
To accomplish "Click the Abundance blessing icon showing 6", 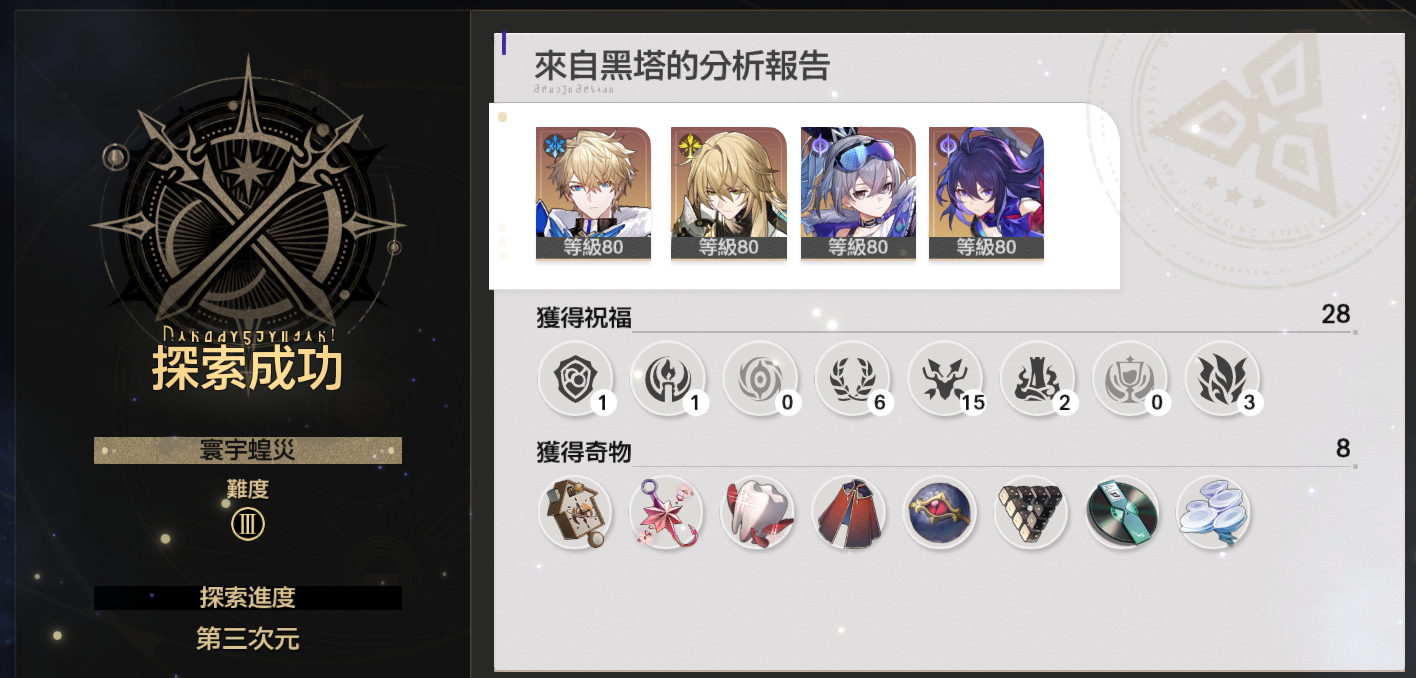I will (853, 379).
